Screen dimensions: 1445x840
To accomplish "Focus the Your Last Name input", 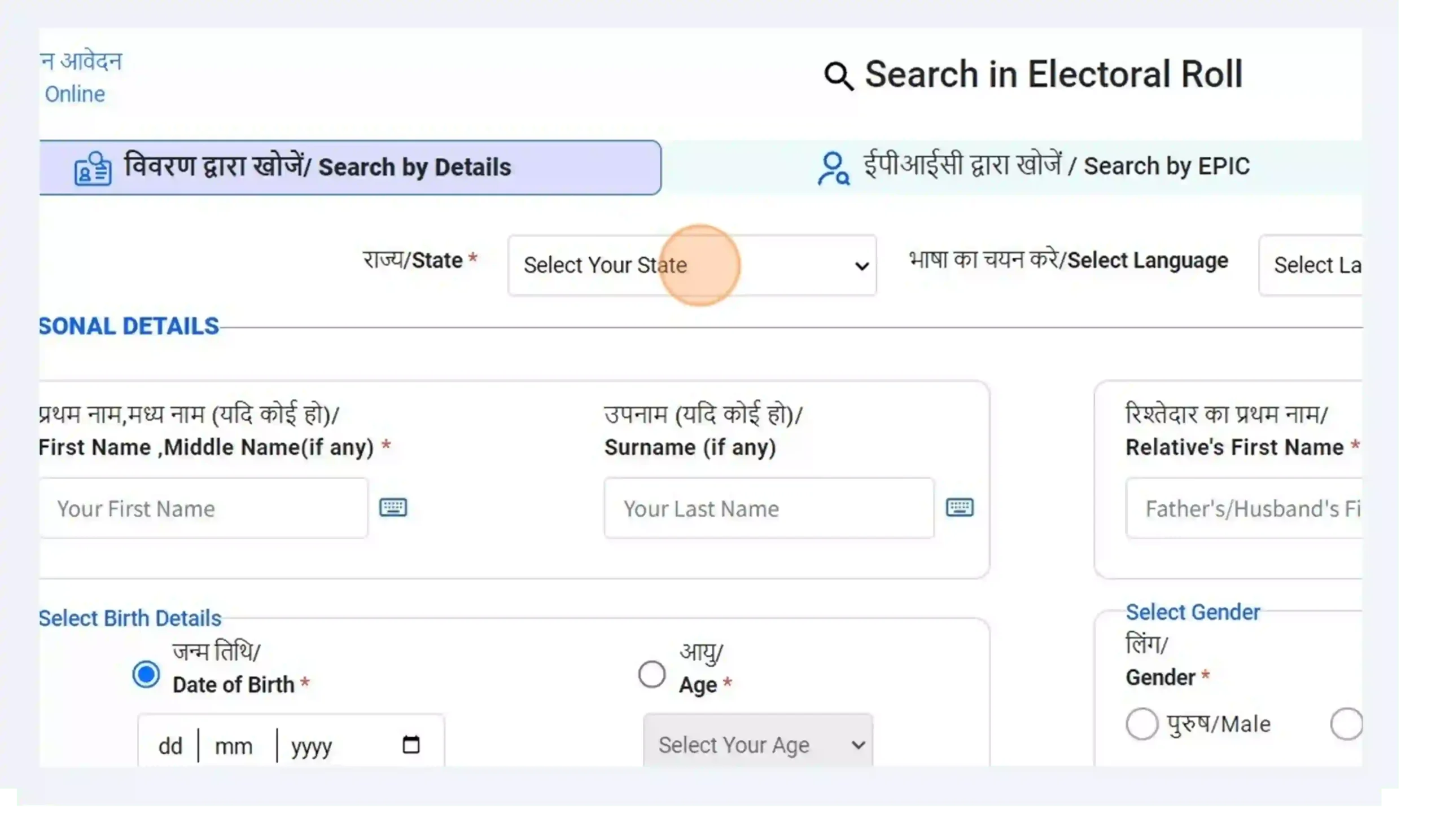I will [x=768, y=508].
